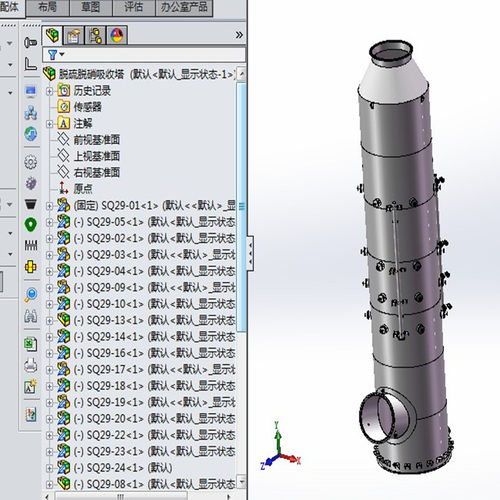
Task: Select the SQ29-17<1> component row
Action: 146,369
